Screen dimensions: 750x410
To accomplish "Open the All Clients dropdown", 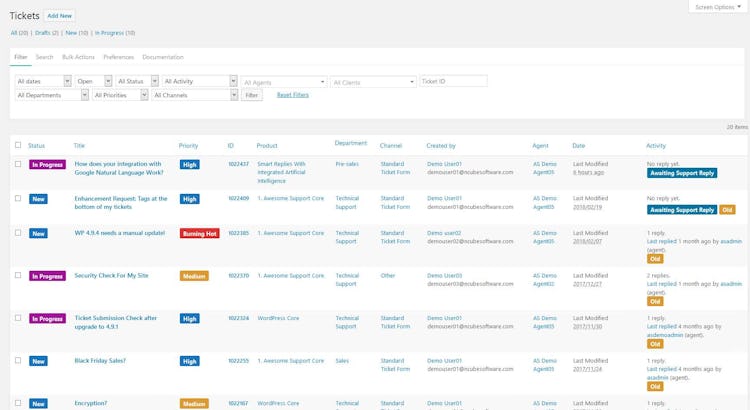I will (x=373, y=82).
